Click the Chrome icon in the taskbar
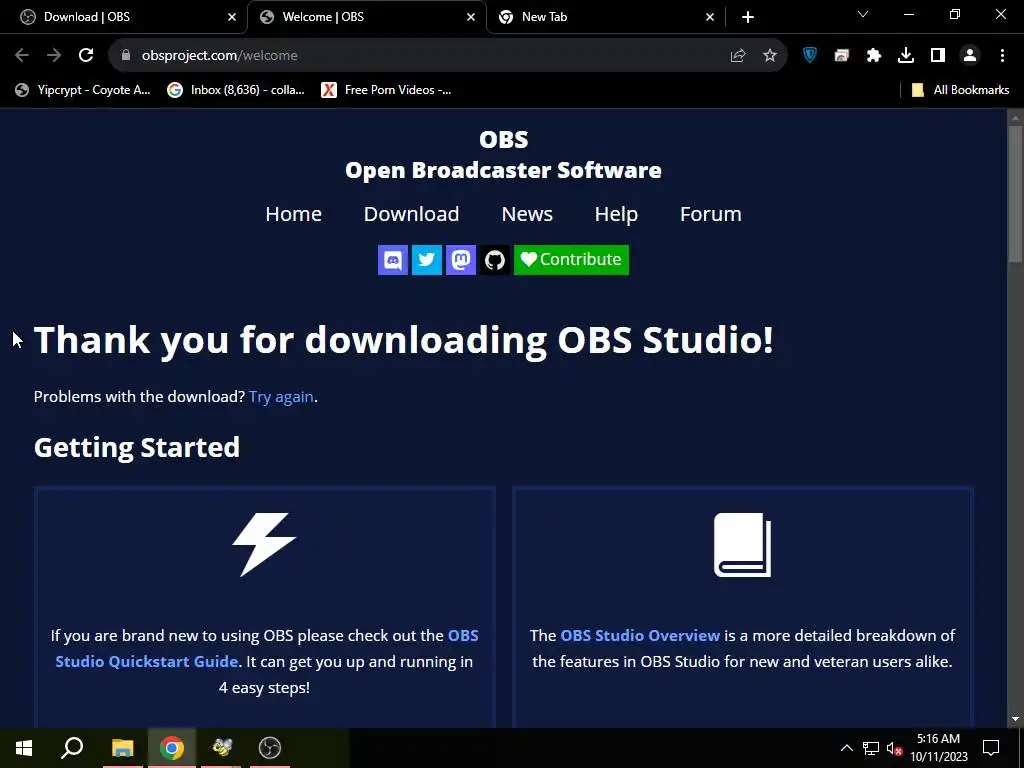1024x768 pixels. (x=172, y=748)
